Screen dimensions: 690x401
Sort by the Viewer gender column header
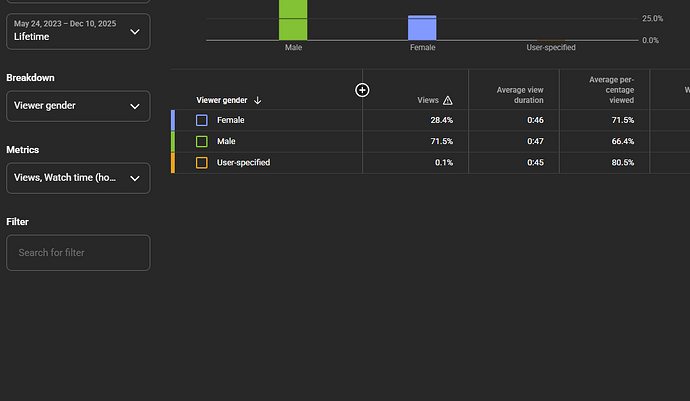[222, 100]
